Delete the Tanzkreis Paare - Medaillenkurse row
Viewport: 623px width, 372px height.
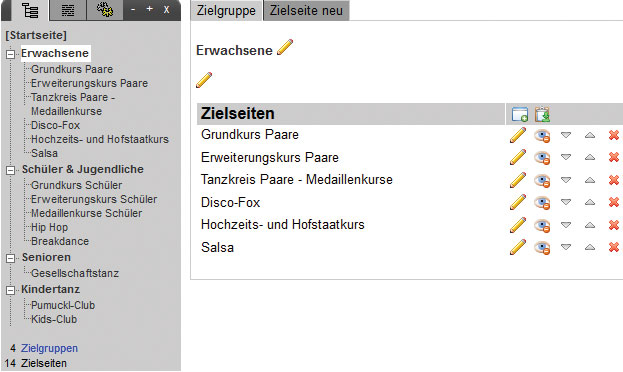[614, 180]
